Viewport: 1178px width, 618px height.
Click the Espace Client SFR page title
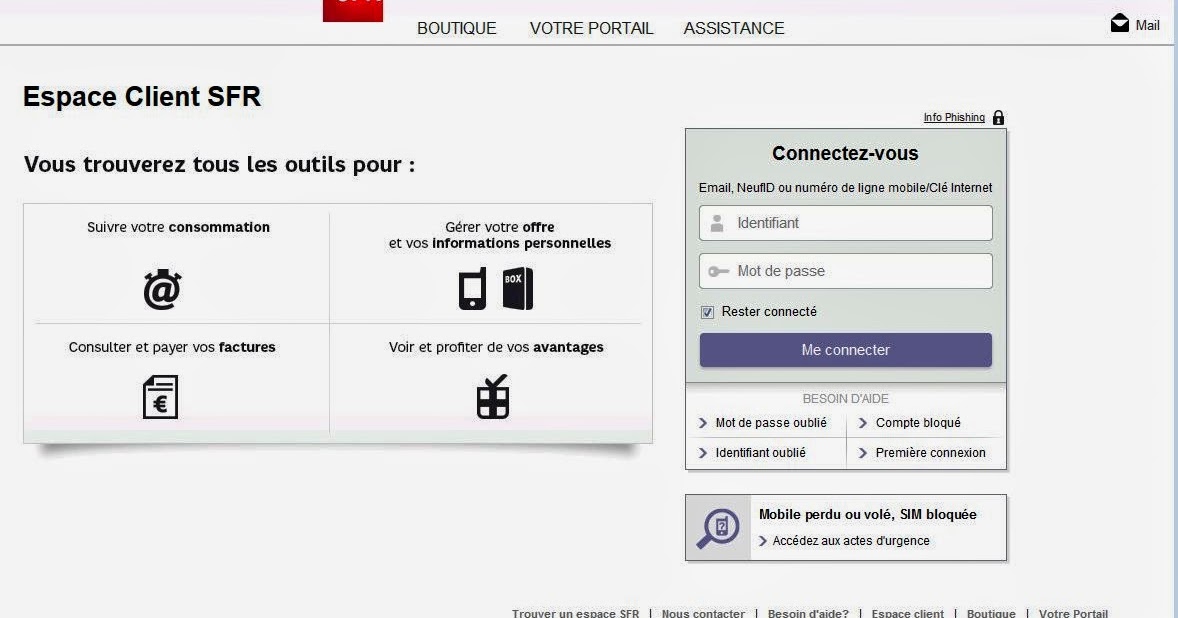tap(142, 97)
